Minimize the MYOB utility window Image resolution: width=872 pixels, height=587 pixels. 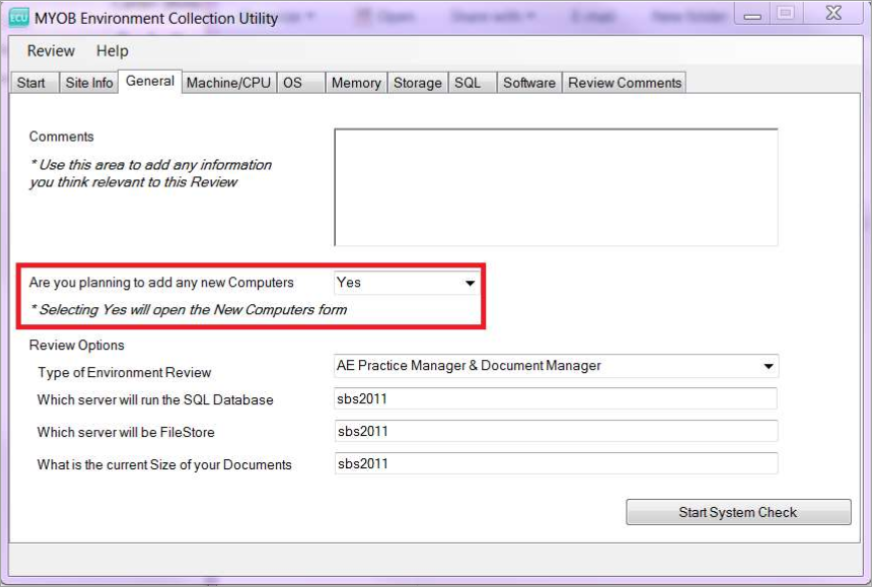(x=752, y=14)
